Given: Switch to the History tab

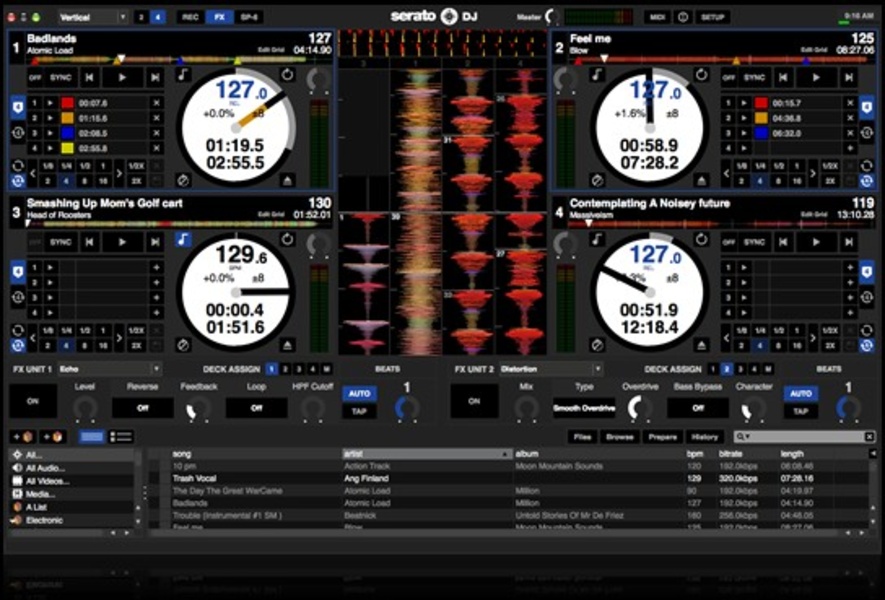Looking at the screenshot, I should pos(705,437).
